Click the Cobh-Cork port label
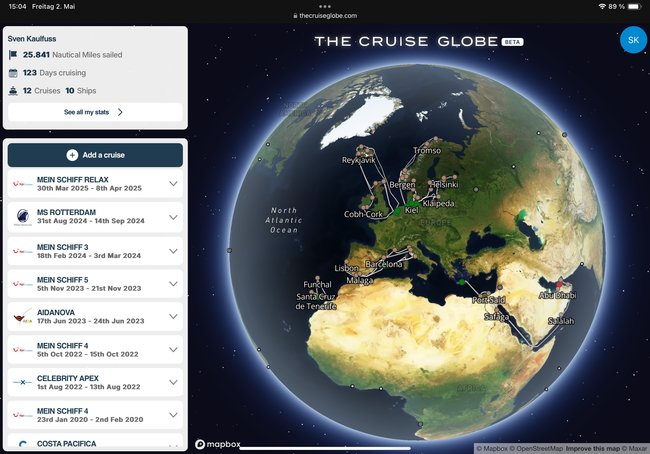 (363, 214)
